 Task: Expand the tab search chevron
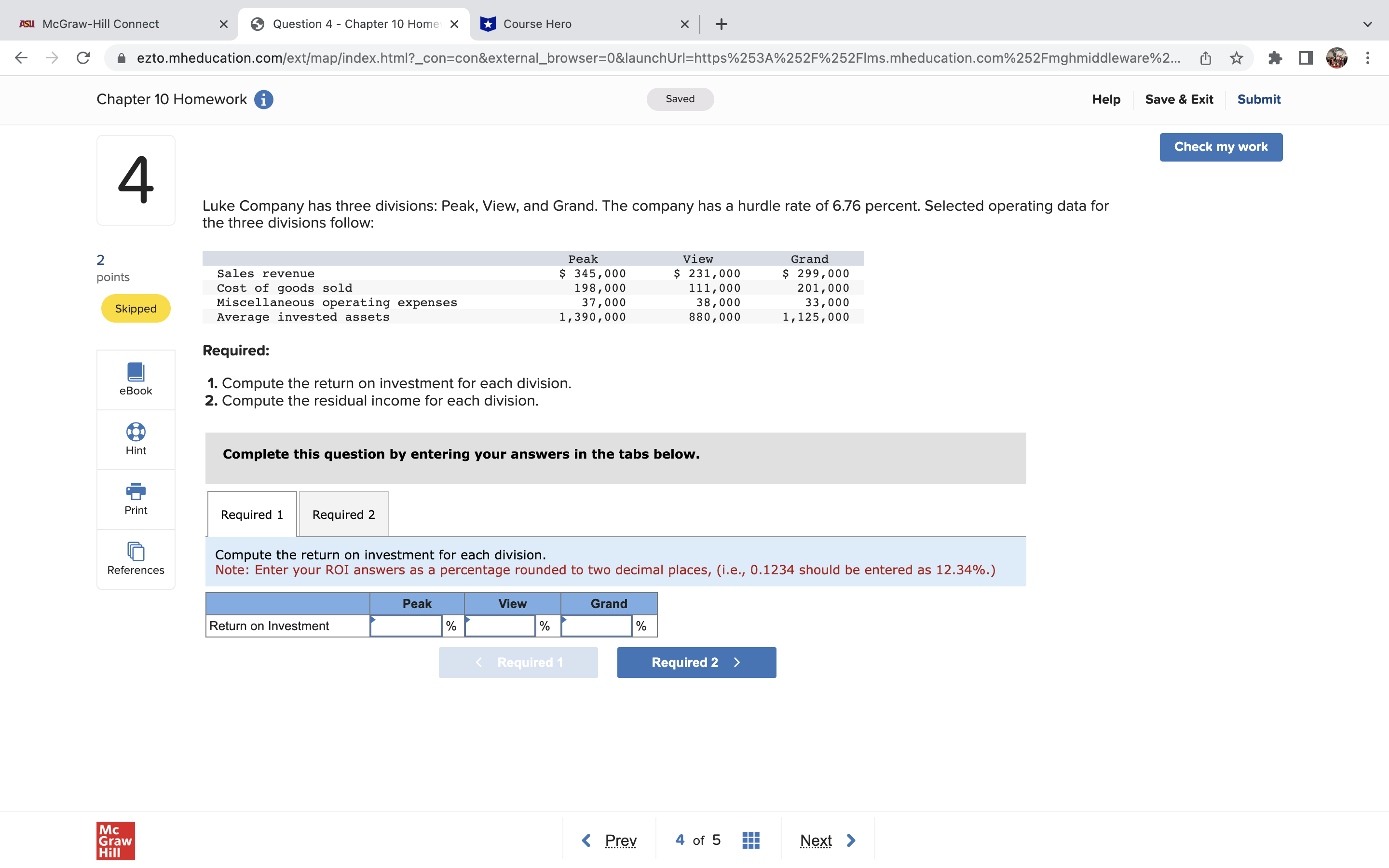click(1367, 24)
